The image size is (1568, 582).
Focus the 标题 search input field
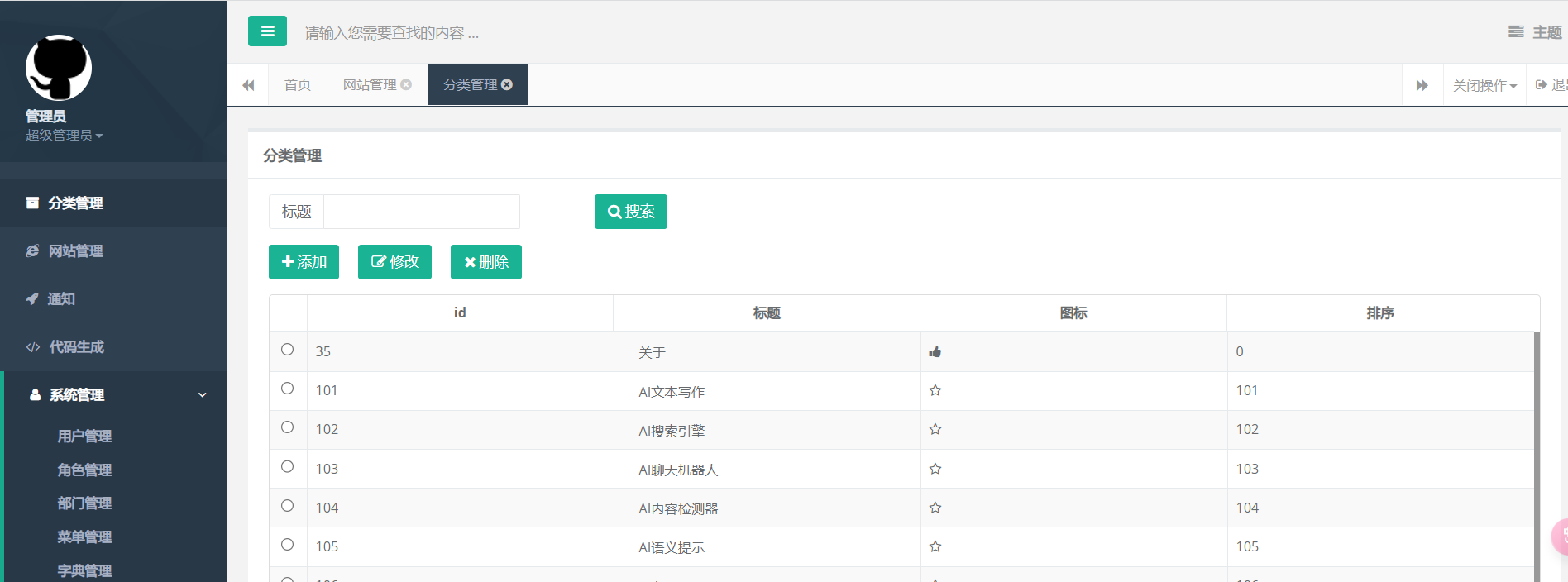point(421,212)
